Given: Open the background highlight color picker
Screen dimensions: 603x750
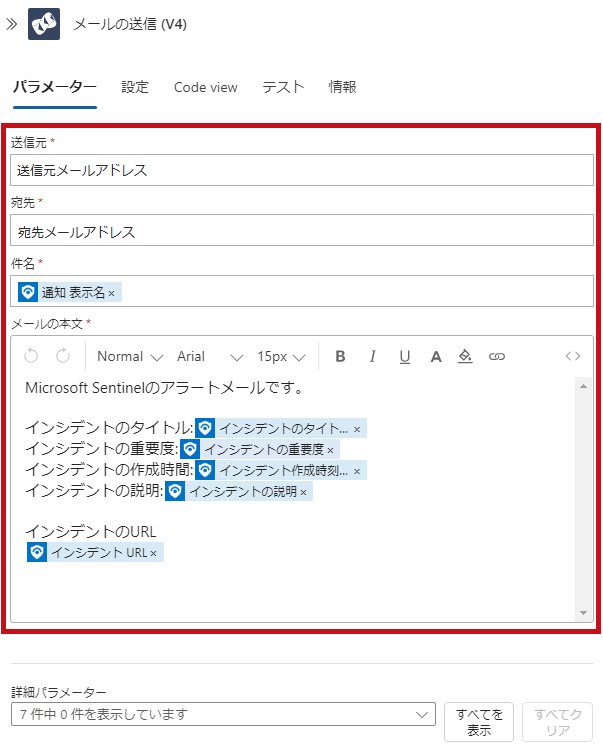Looking at the screenshot, I should coord(465,356).
